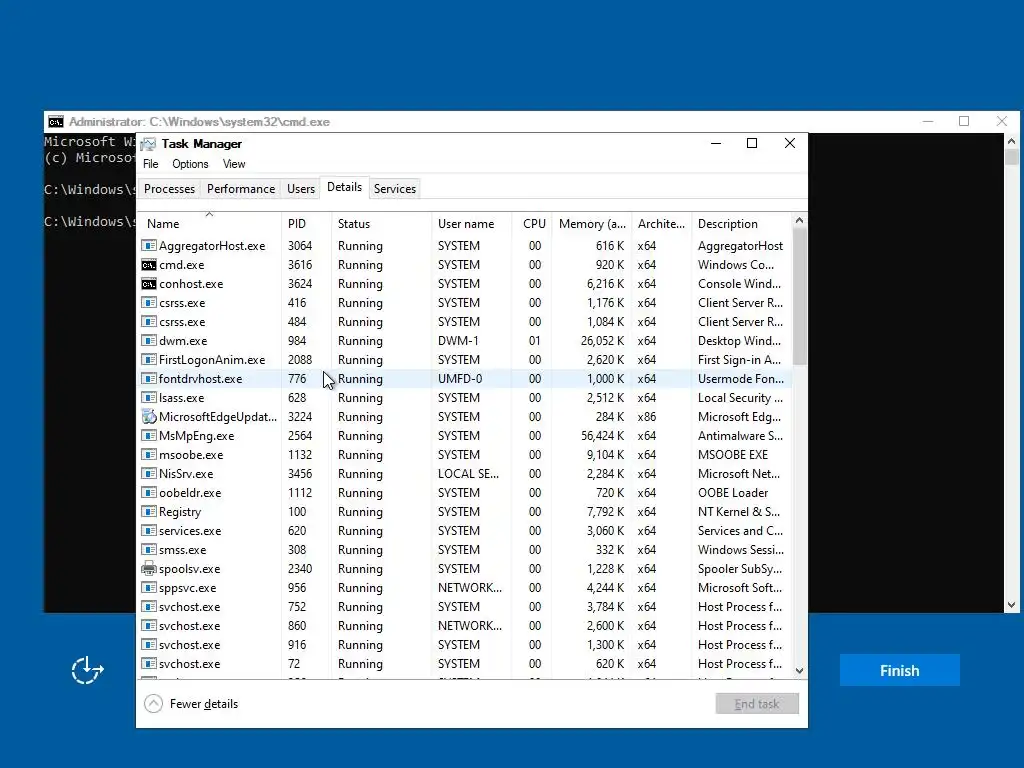
Task: Click the Task Manager list scrollbar thumb
Action: 799,296
